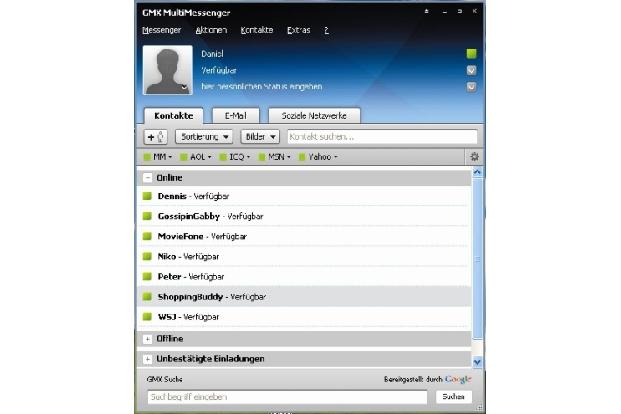
Task: Click the Verfügbar status text under Daniel
Action: click(x=219, y=71)
